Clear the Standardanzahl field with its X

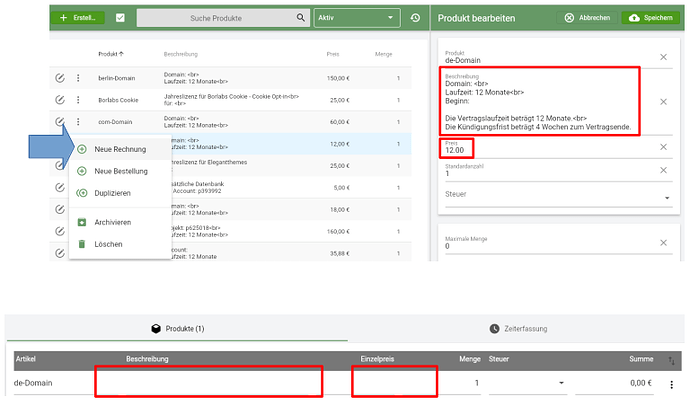[x=664, y=170]
